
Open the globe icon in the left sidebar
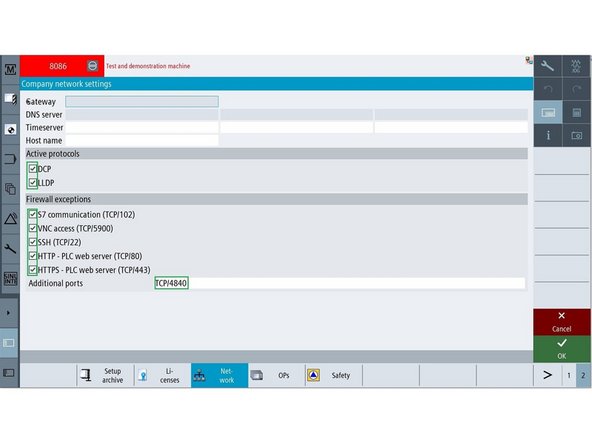coord(10,130)
